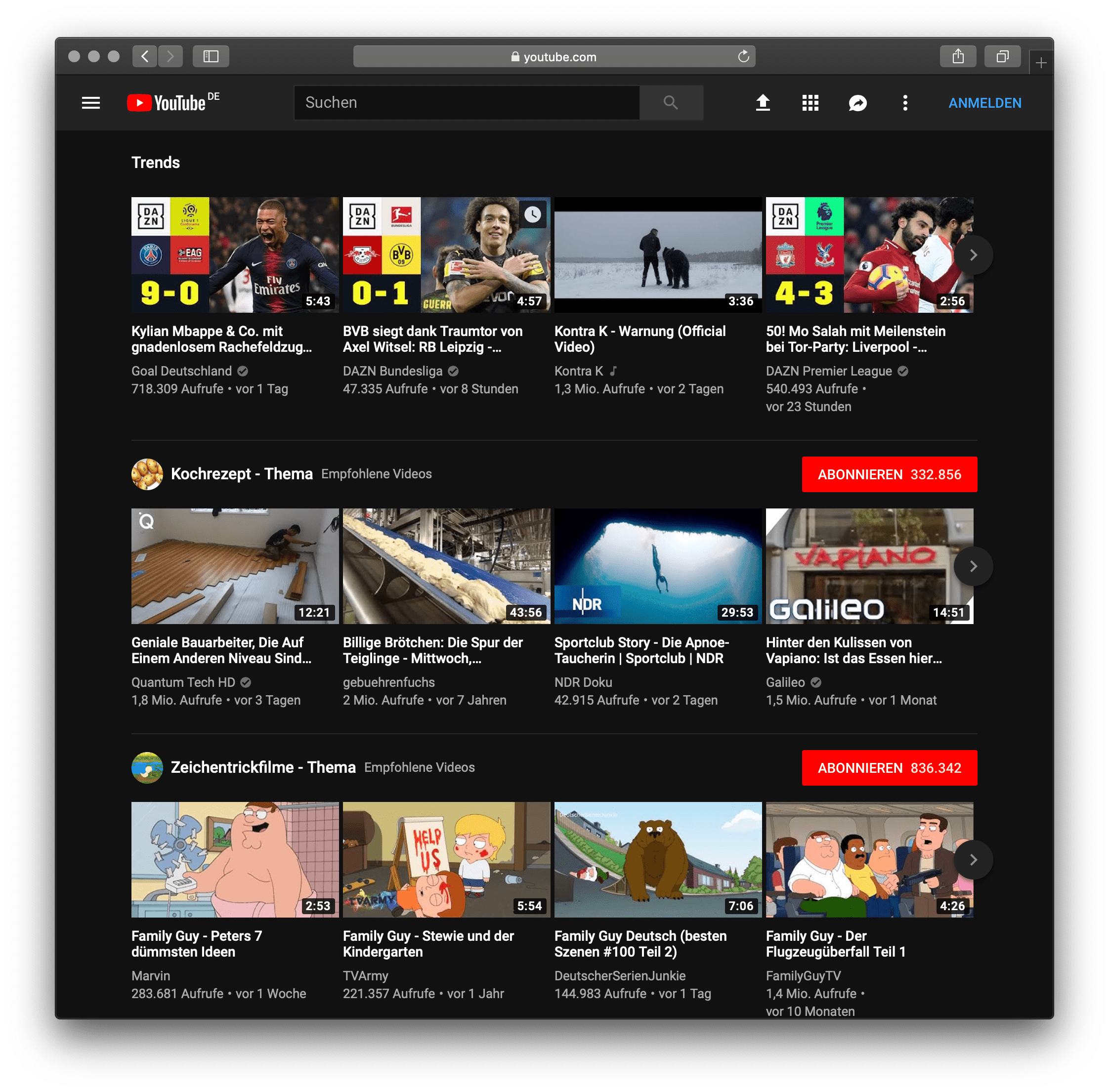Open Kochrezept - Thema channel title
This screenshot has width=1109, height=1092.
click(242, 474)
